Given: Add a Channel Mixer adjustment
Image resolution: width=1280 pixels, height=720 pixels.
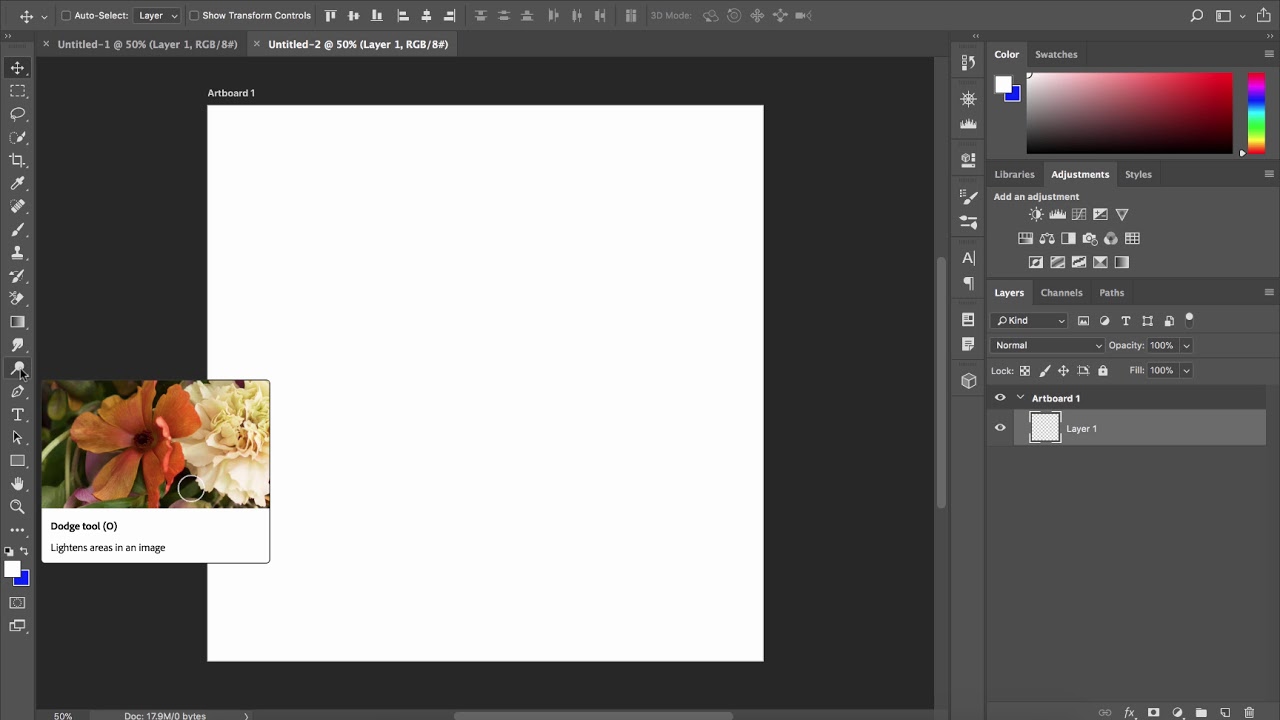Looking at the screenshot, I should pos(1111,238).
